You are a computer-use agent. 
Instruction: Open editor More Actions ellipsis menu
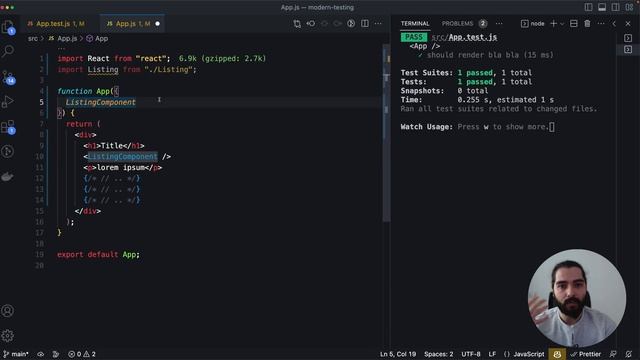(x=378, y=24)
